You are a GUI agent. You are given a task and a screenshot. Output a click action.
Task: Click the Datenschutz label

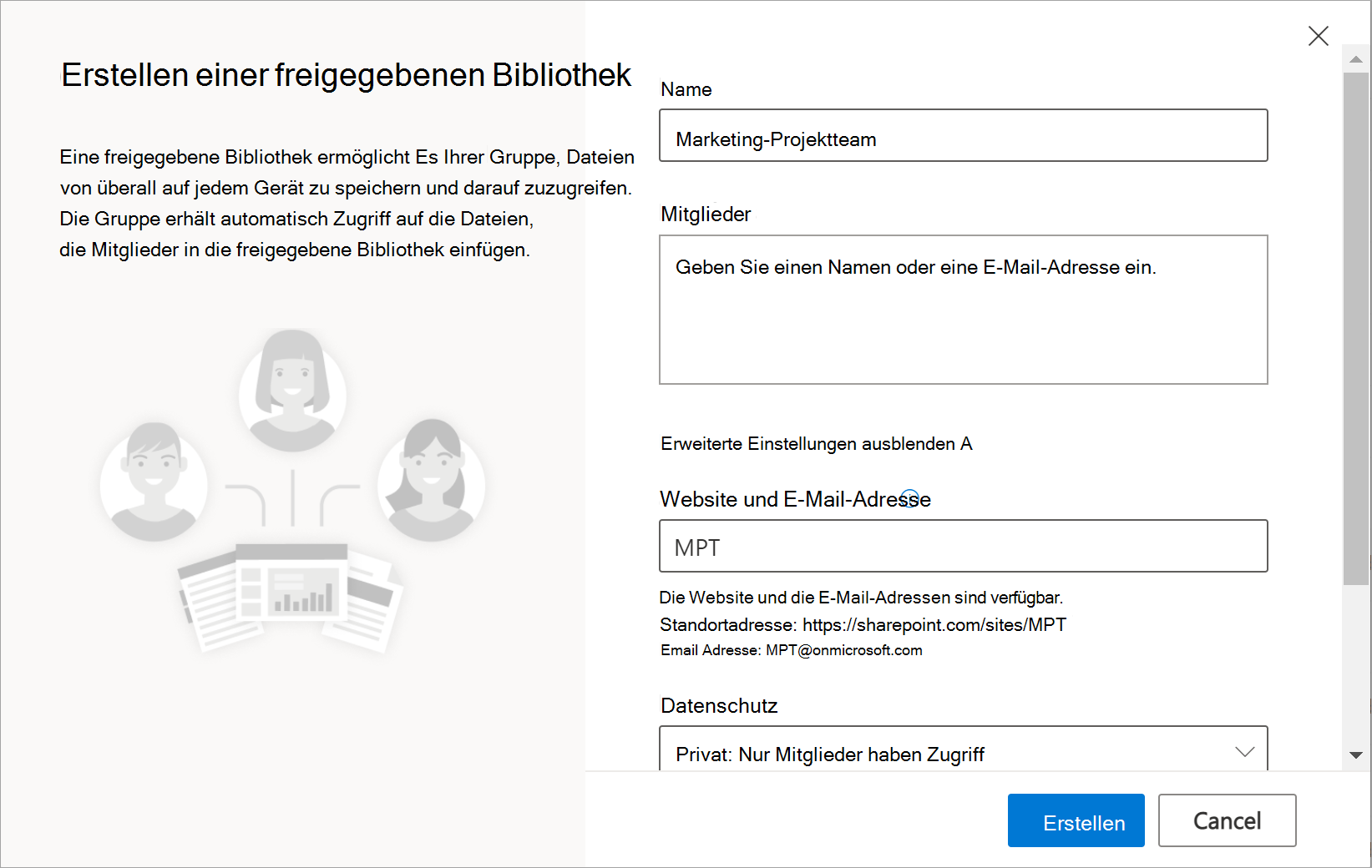click(719, 706)
